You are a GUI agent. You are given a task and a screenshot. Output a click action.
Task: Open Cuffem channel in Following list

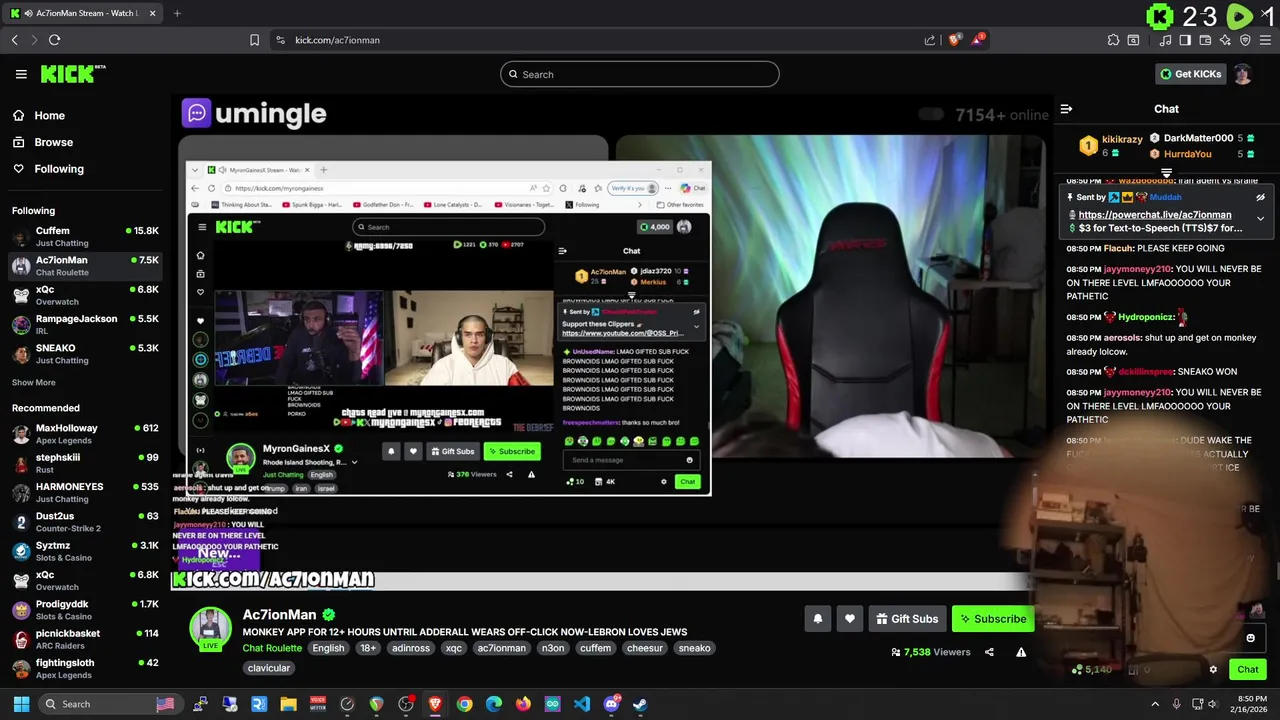85,236
